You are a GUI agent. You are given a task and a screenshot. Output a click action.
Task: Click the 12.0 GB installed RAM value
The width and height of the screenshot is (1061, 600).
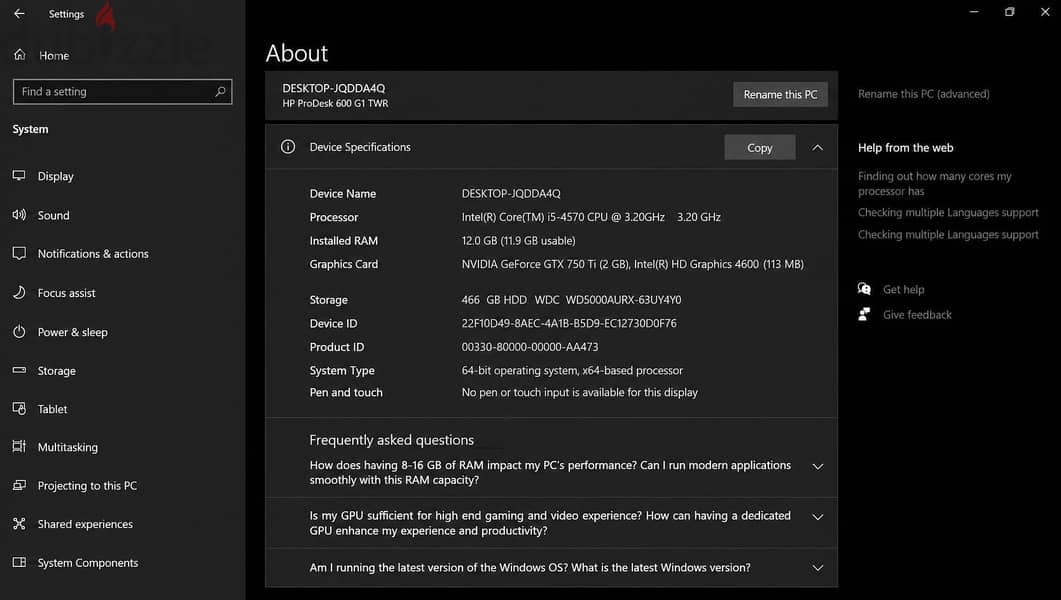518,241
